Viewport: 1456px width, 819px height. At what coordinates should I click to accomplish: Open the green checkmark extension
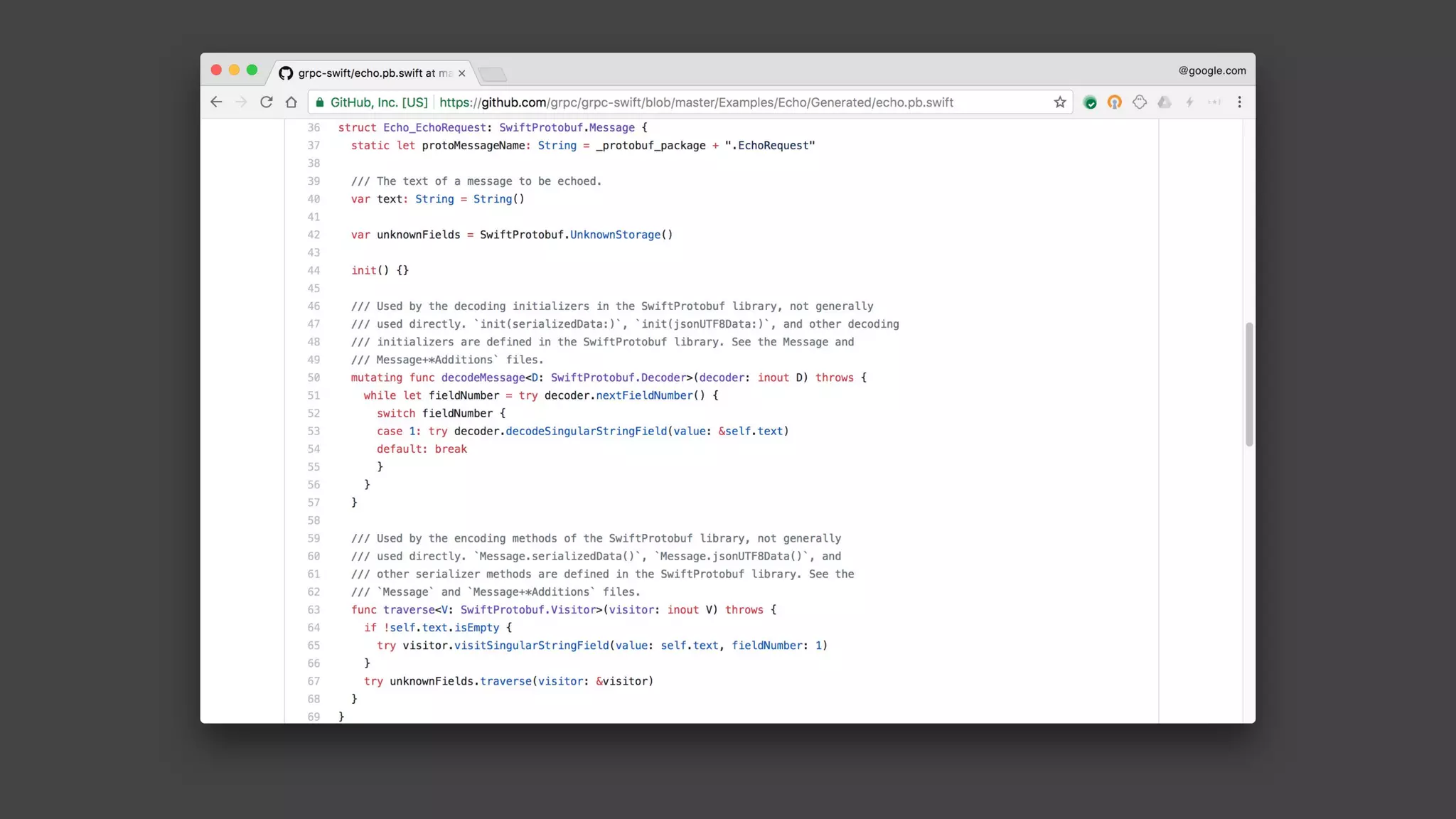[1089, 102]
